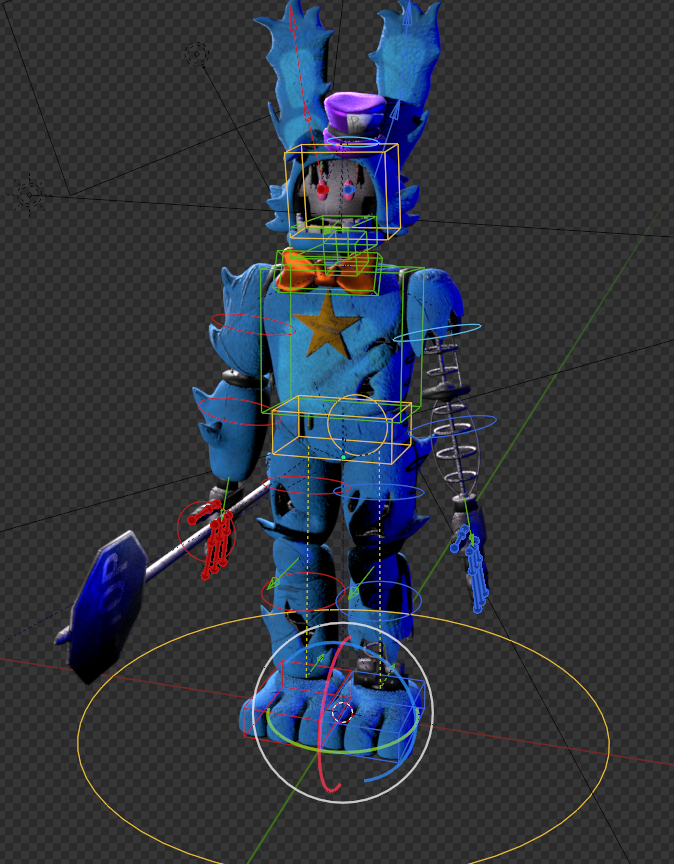Select the blue knee ring control
Screen dimensions: 674x864
tap(379, 601)
